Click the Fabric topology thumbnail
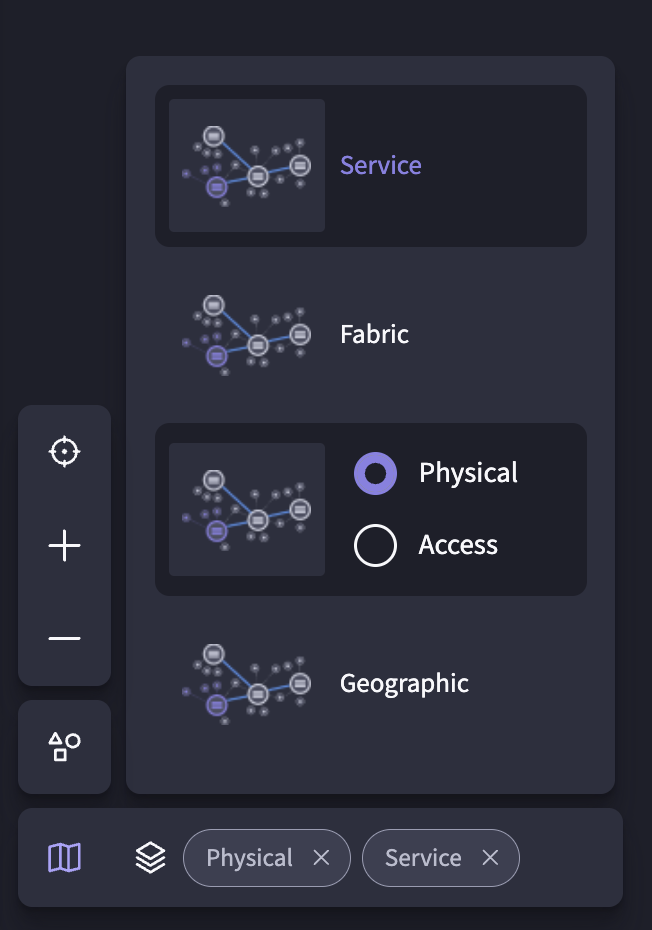This screenshot has width=652, height=930. 247,335
